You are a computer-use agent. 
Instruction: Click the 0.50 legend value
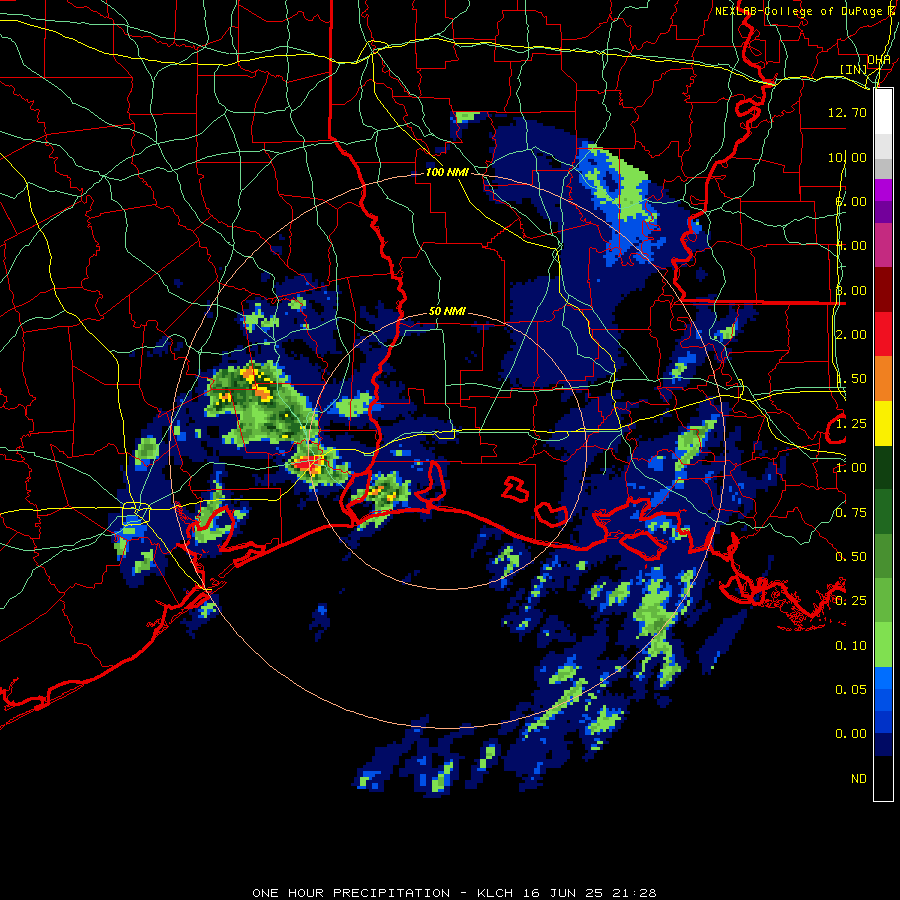tap(851, 557)
